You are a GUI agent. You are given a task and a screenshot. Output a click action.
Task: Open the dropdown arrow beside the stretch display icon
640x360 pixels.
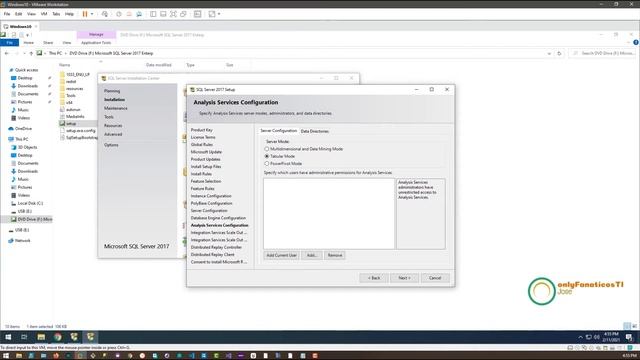pos(219,14)
